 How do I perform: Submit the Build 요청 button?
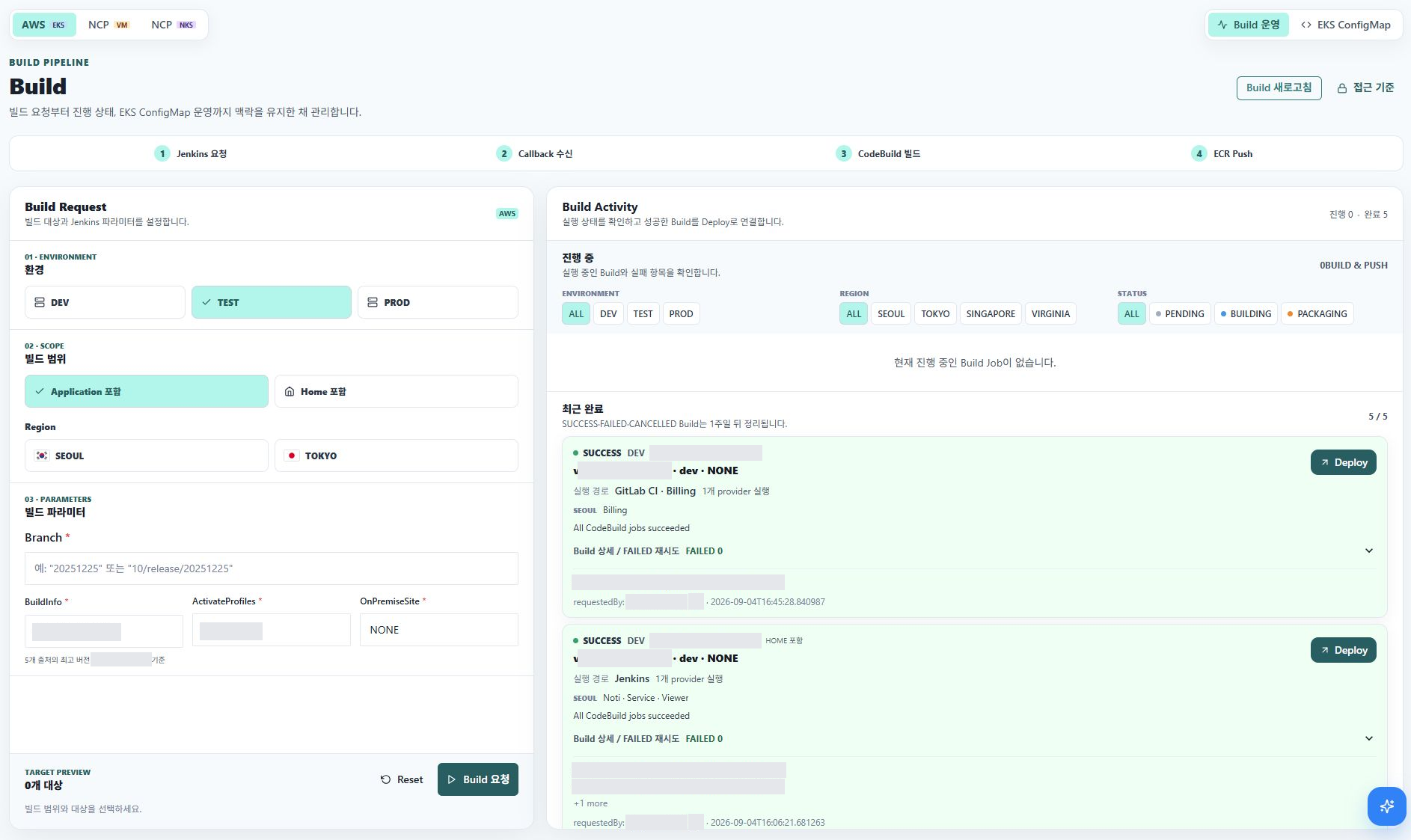click(478, 779)
